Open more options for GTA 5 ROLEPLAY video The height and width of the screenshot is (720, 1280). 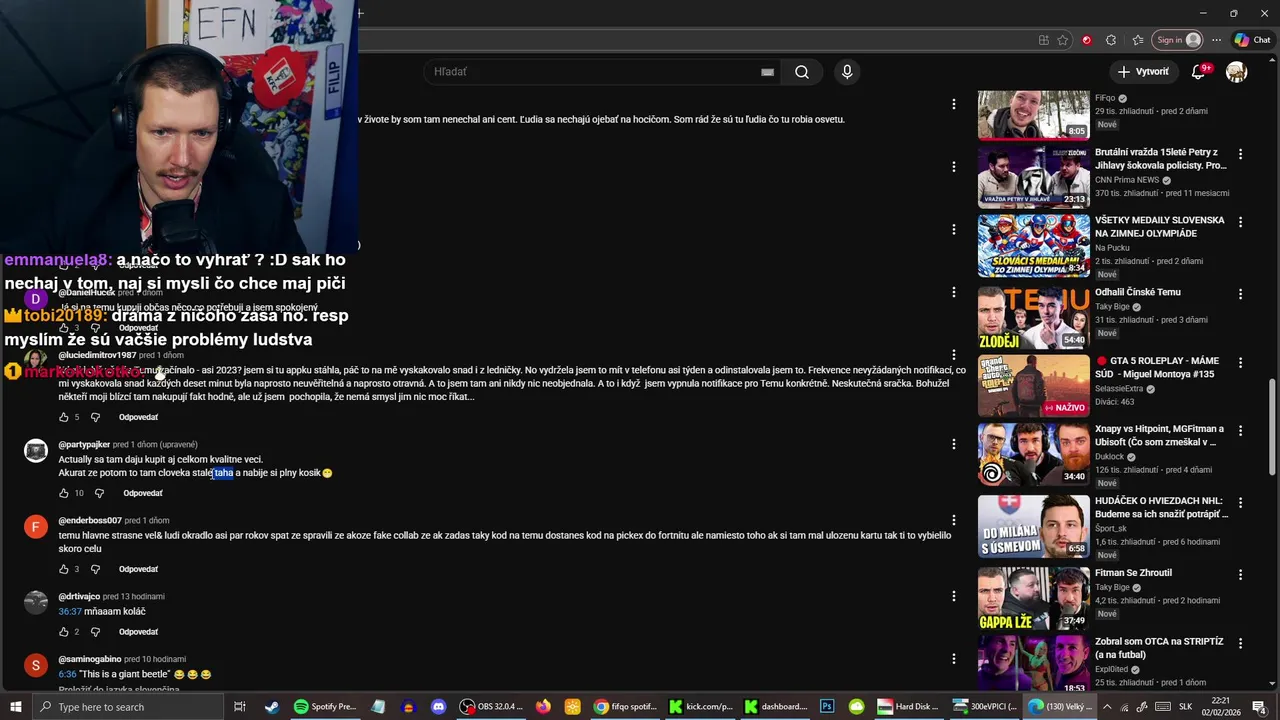pyautogui.click(x=1240, y=363)
